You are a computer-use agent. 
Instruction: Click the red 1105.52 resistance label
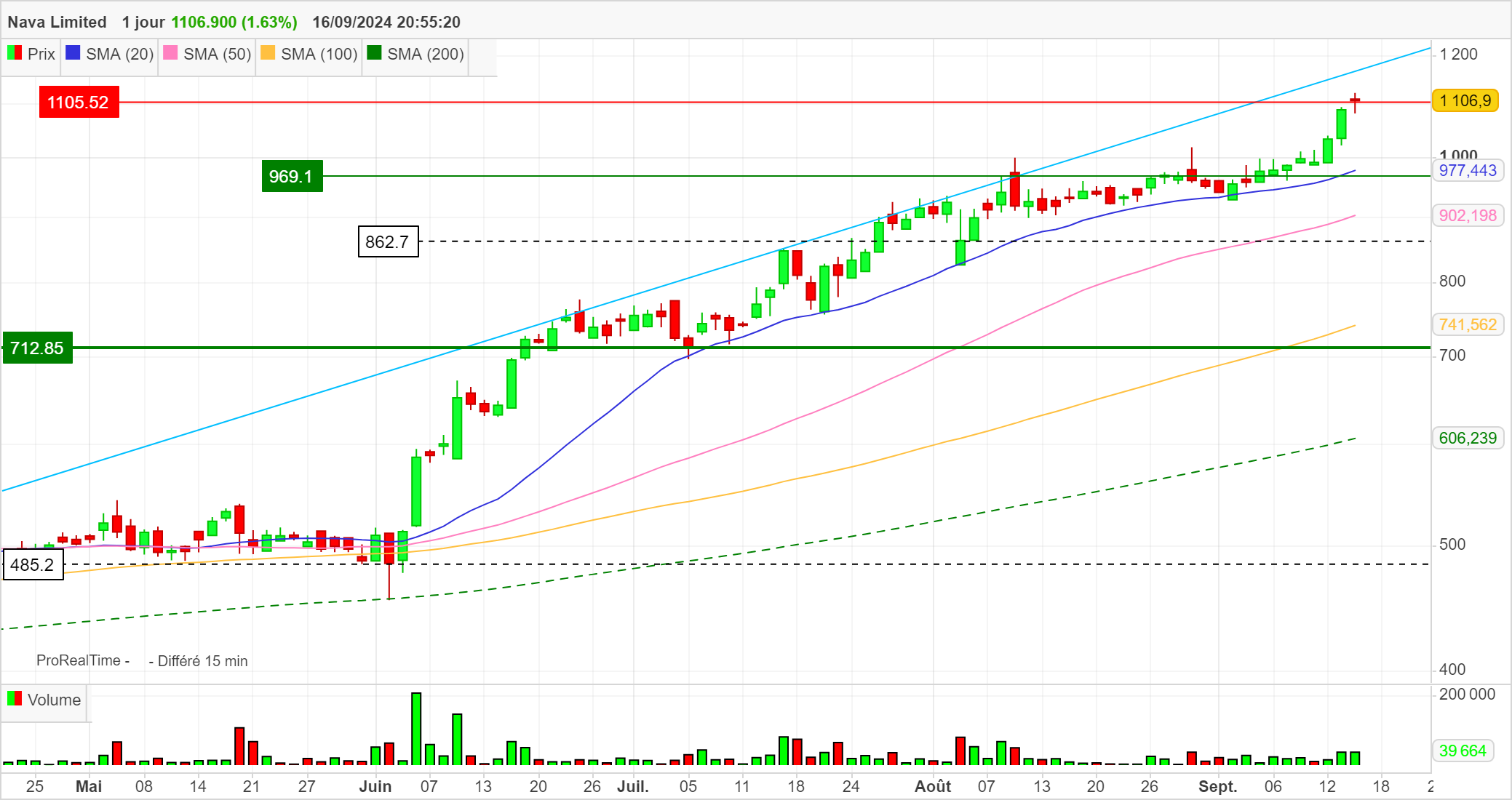pos(79,102)
